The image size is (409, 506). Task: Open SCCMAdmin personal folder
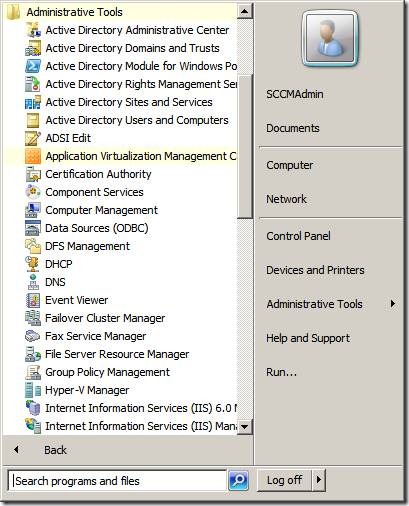tap(295, 94)
